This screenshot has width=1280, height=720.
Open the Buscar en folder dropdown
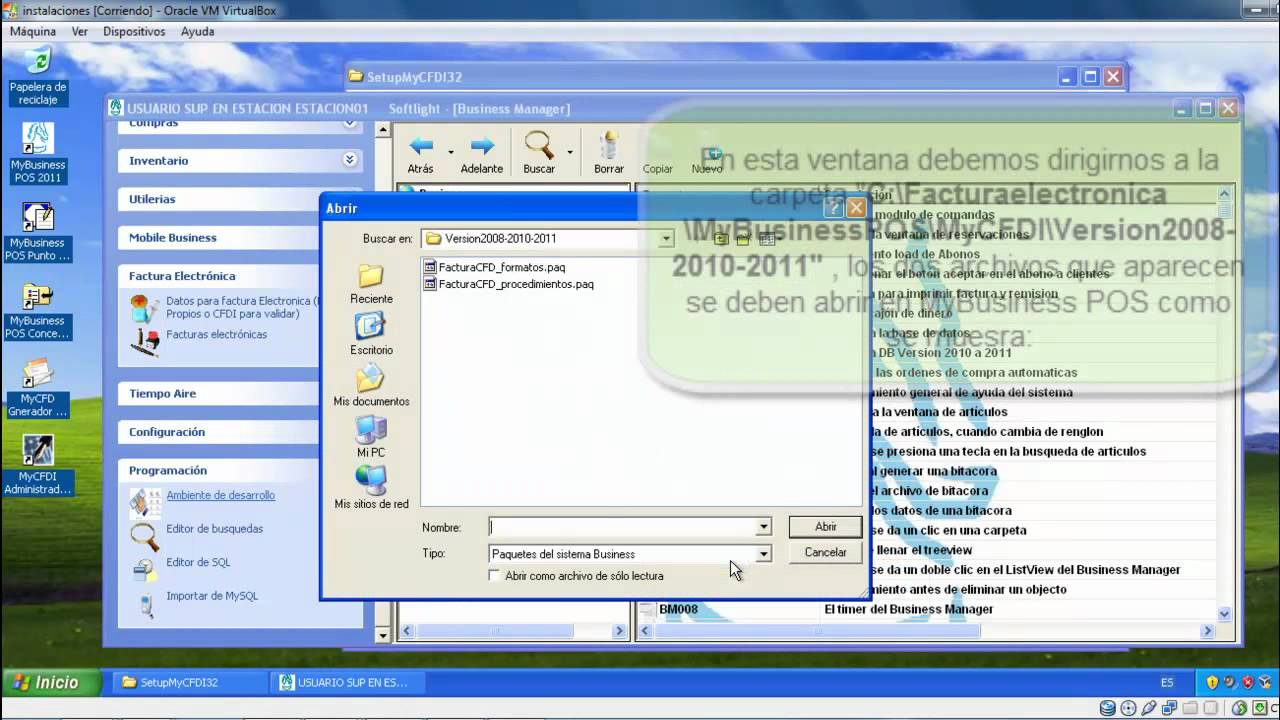[x=666, y=238]
